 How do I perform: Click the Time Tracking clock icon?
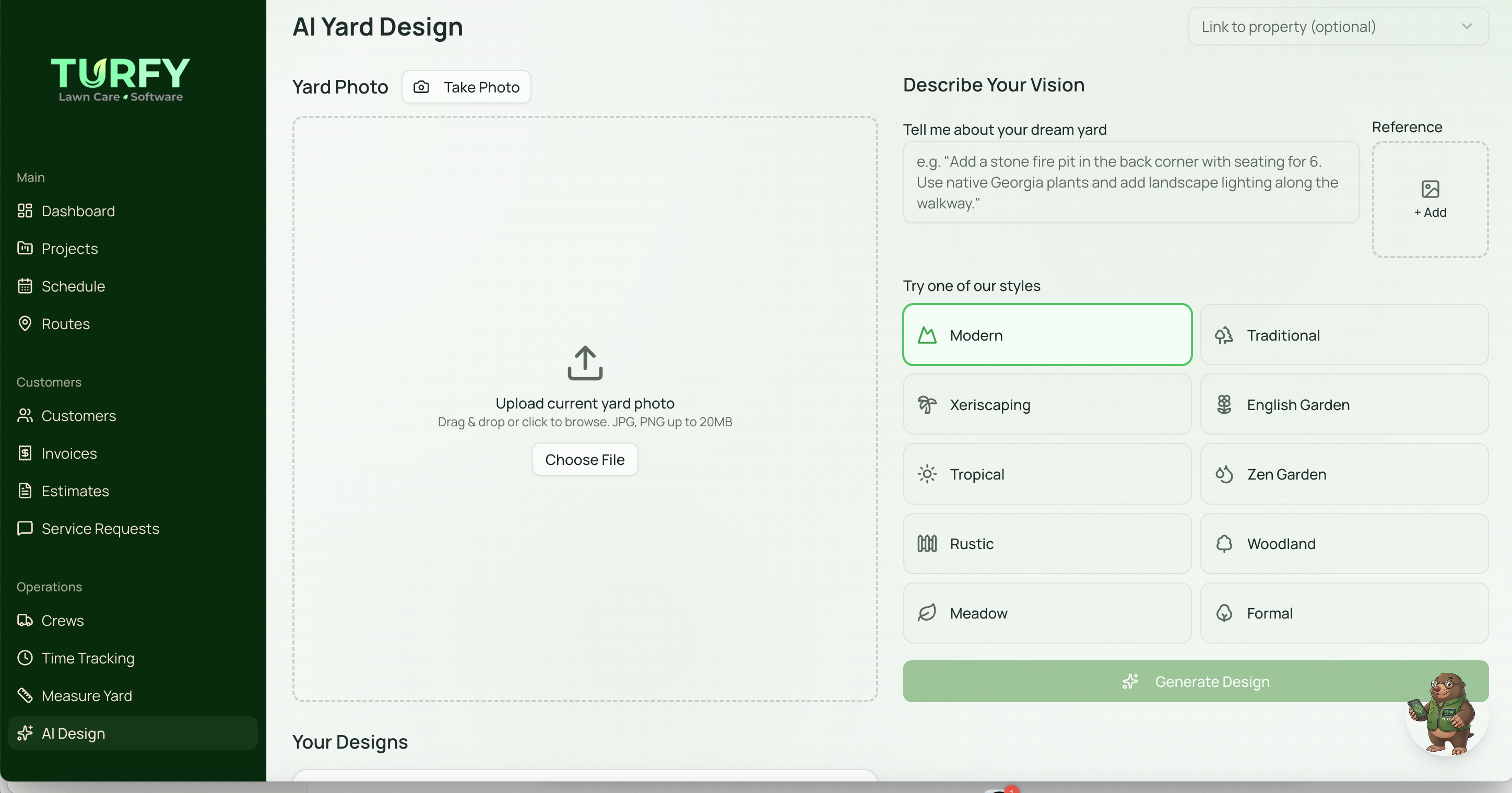coord(25,657)
